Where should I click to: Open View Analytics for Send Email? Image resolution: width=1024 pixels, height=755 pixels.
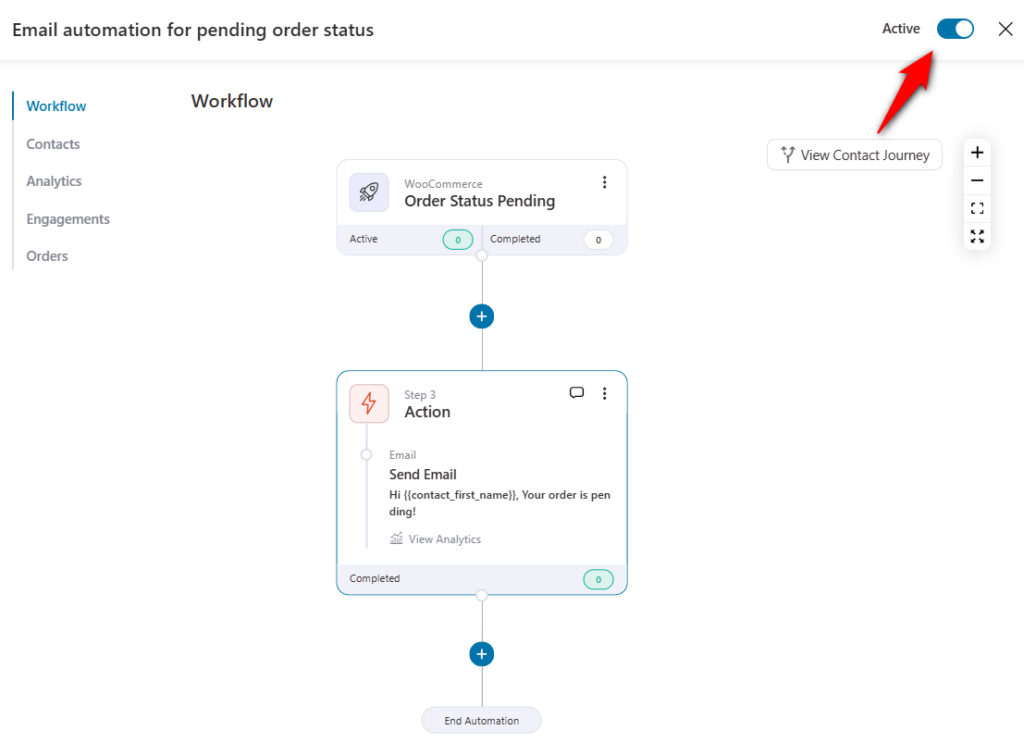coord(443,539)
